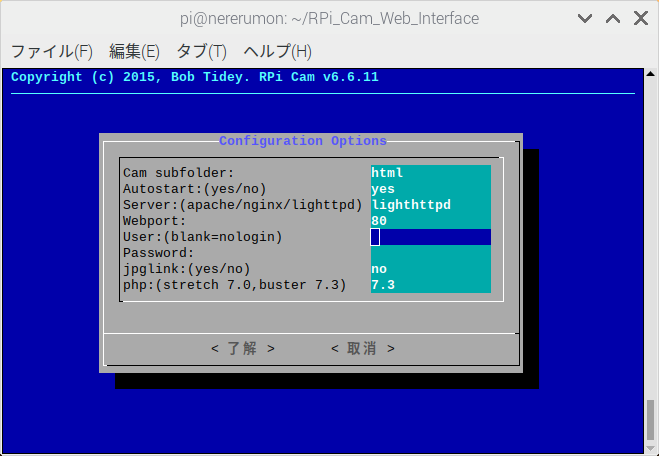Select the Webport field showing 80
Viewport: 659px width, 456px height.
(x=431, y=221)
